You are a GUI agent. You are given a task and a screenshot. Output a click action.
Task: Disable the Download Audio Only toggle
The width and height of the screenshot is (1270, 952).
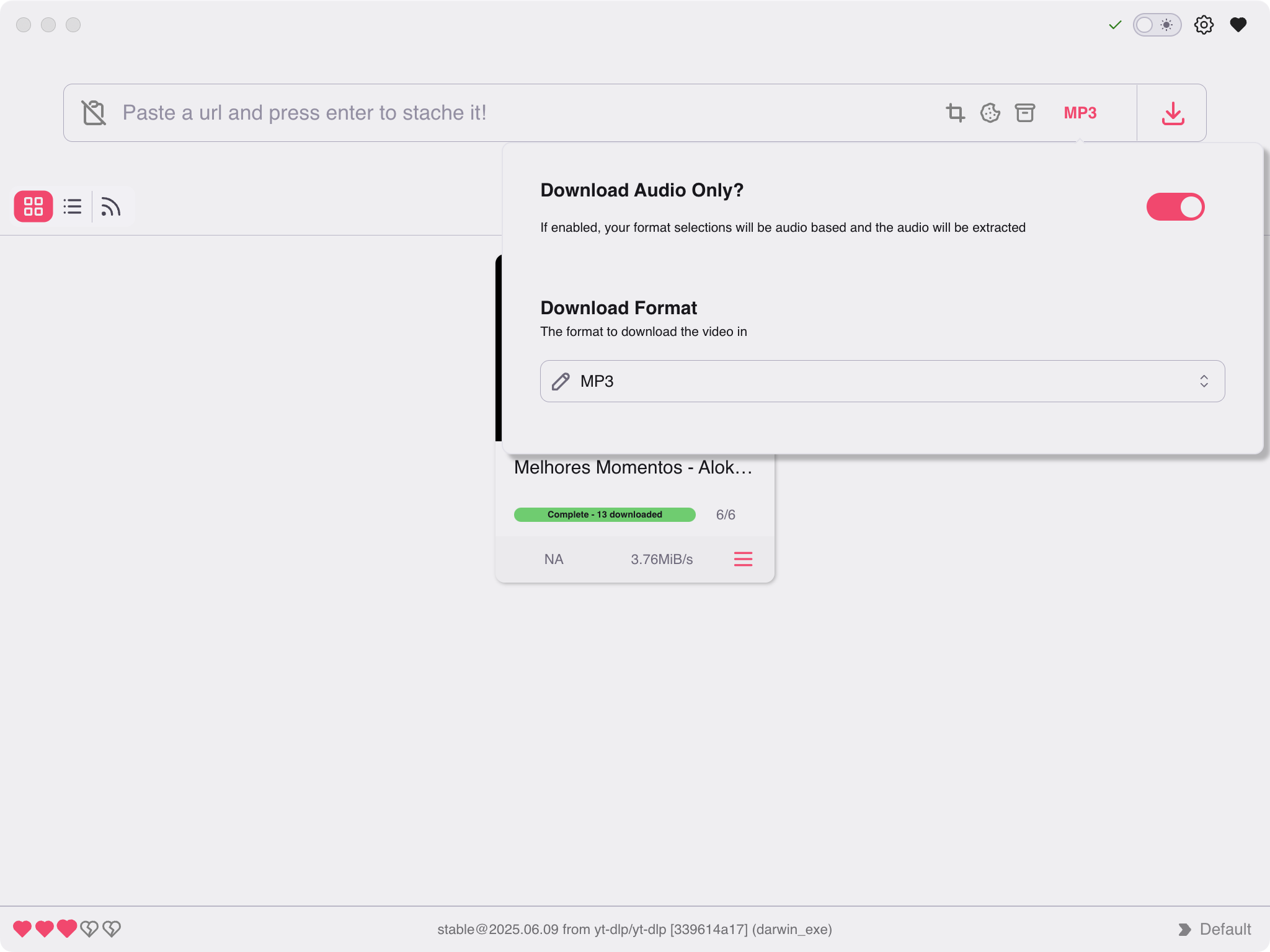tap(1175, 206)
